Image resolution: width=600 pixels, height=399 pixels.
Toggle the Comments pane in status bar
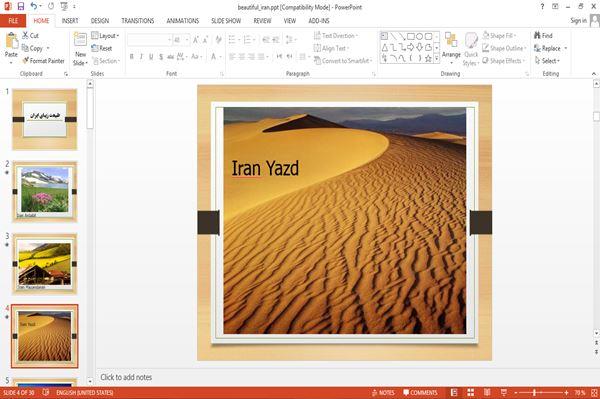pos(420,392)
